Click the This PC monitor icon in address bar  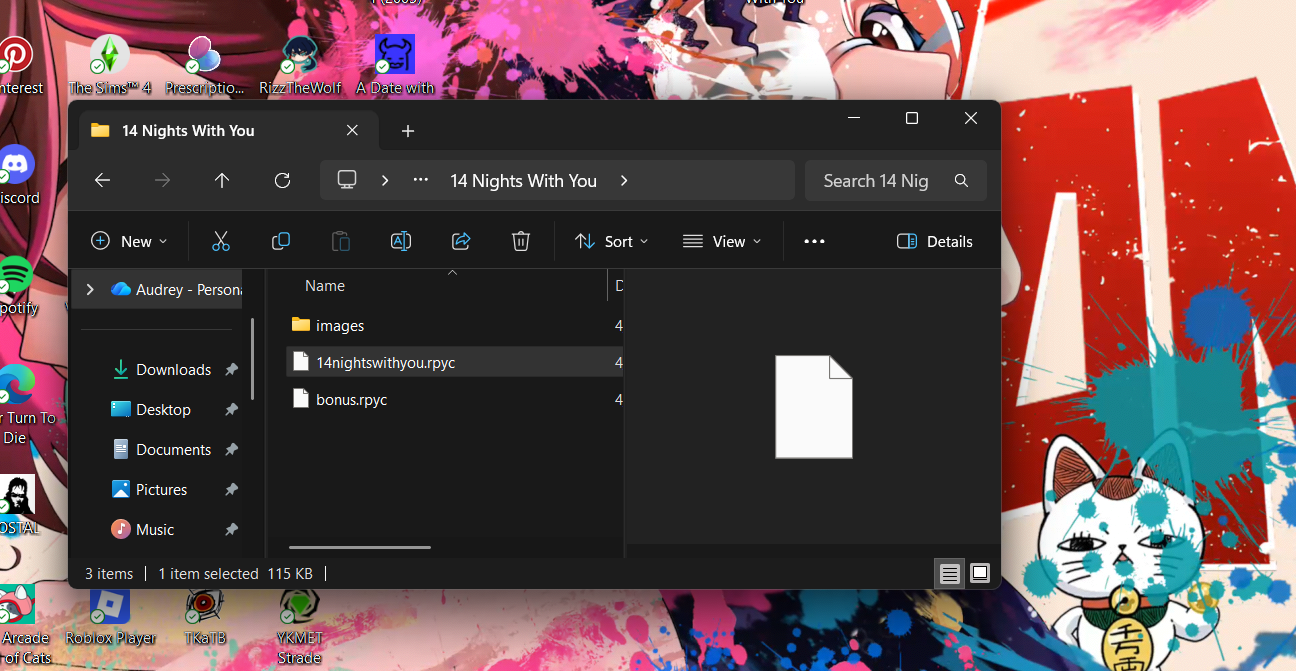347,180
